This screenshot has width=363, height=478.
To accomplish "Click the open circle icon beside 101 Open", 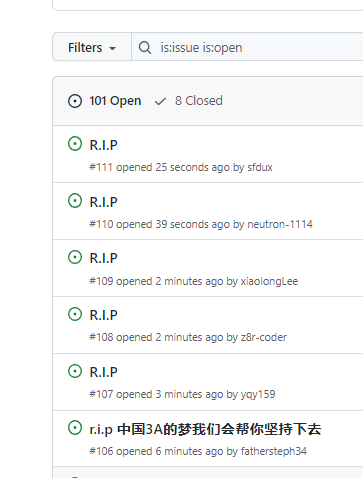I will click(x=75, y=101).
